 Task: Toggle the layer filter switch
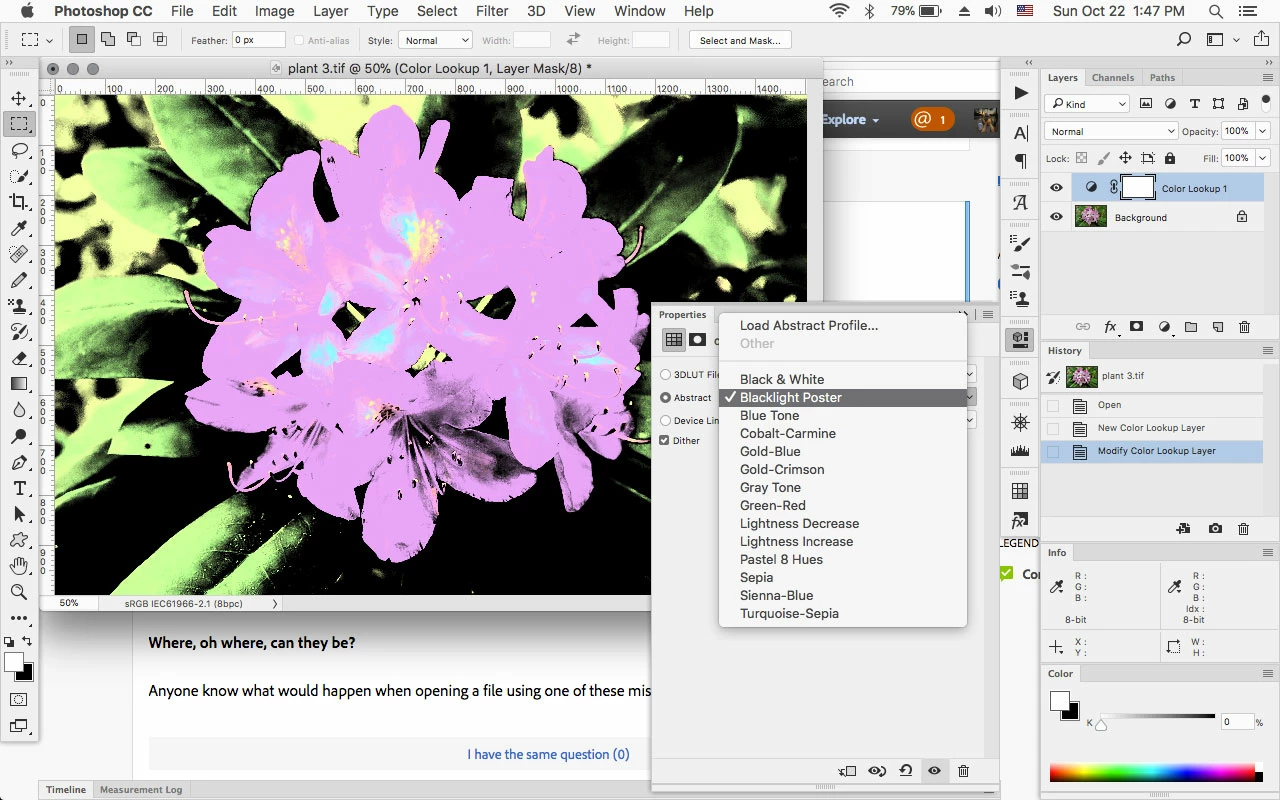click(1267, 103)
